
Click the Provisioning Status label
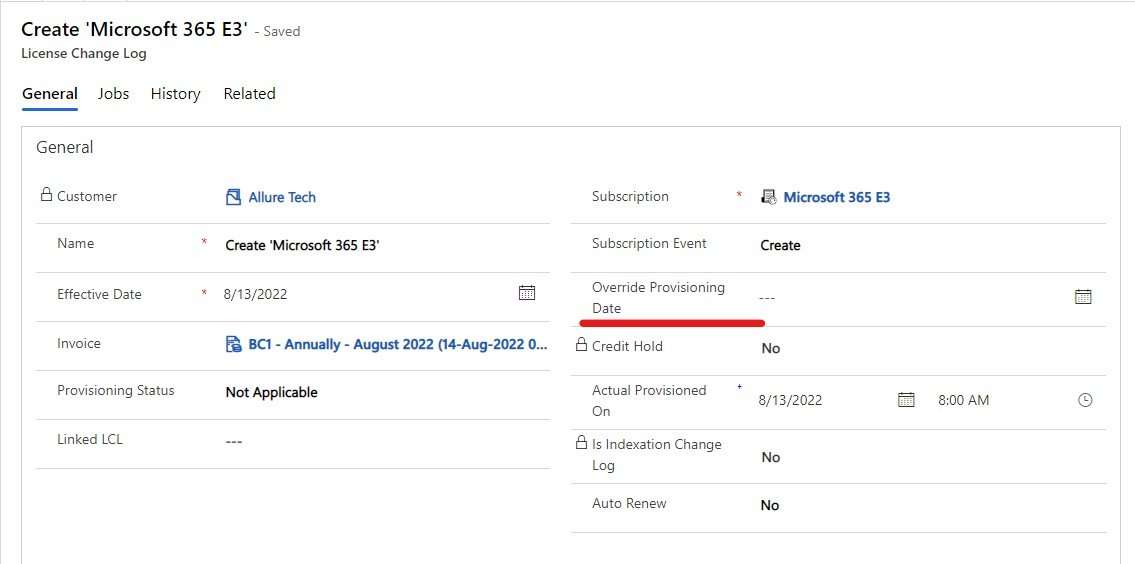click(116, 390)
